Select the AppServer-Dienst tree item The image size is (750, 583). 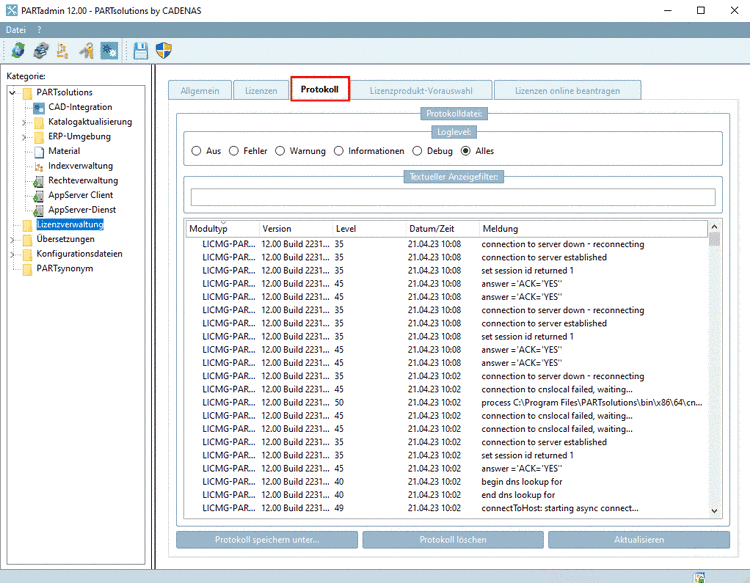click(82, 210)
